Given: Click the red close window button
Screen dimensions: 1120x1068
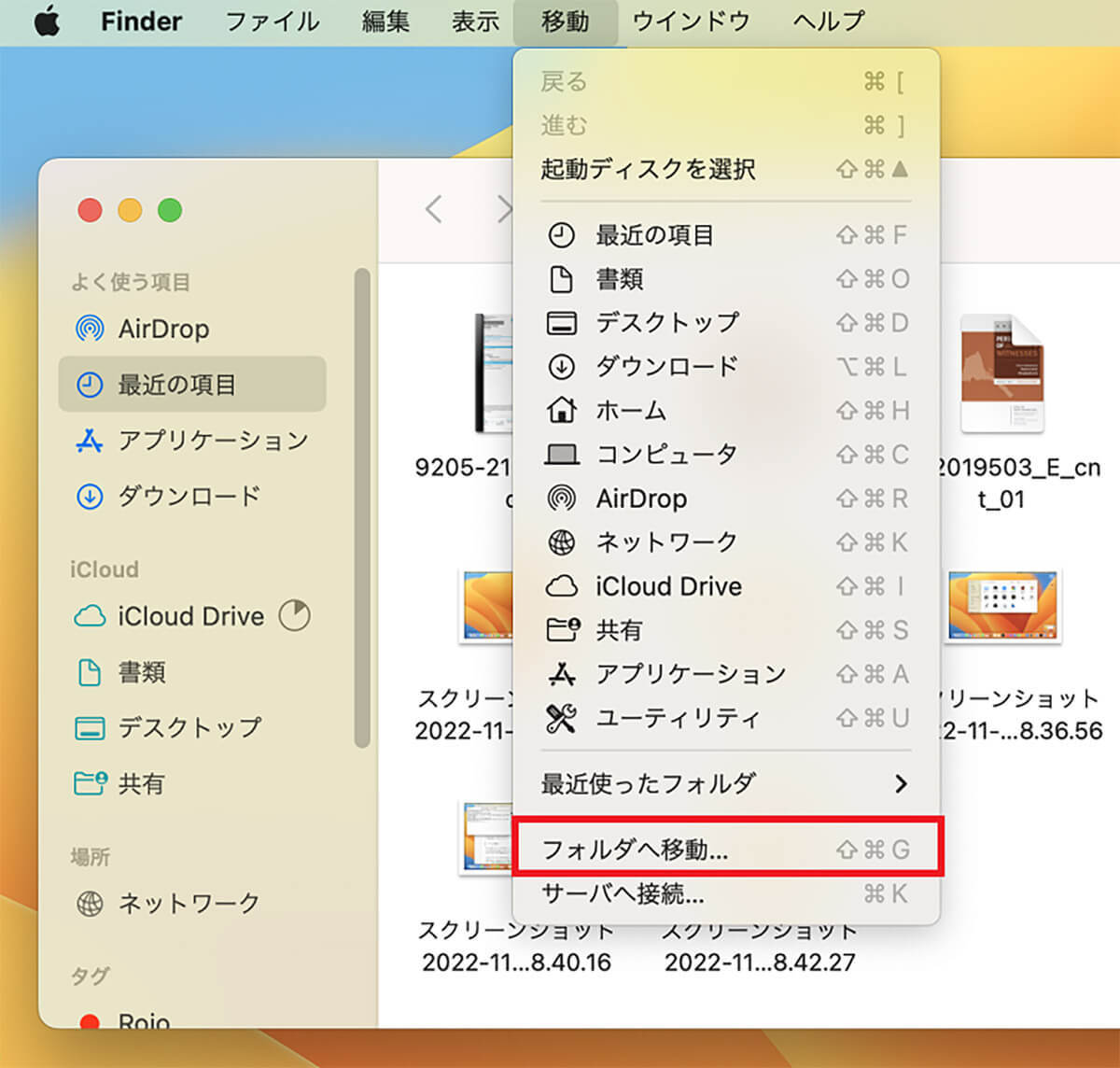Looking at the screenshot, I should click(90, 210).
